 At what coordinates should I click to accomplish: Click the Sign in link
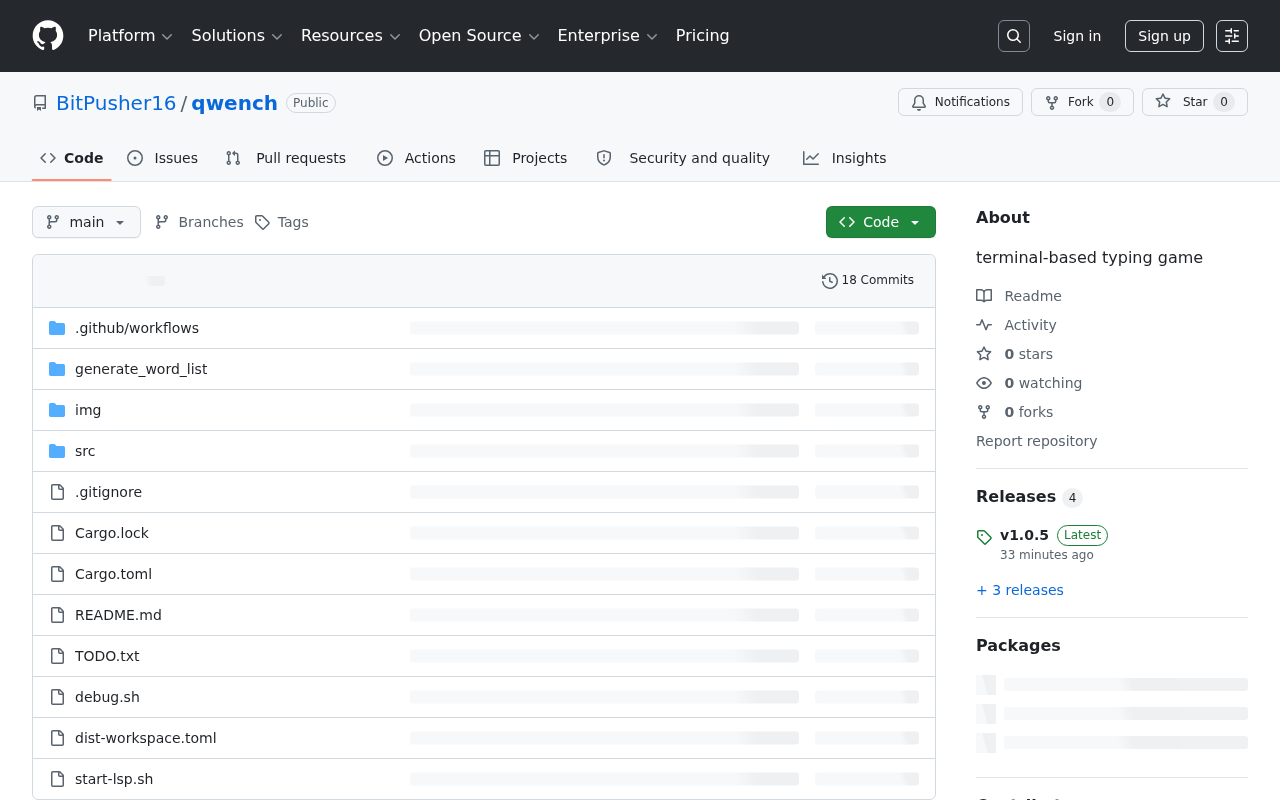tap(1077, 36)
